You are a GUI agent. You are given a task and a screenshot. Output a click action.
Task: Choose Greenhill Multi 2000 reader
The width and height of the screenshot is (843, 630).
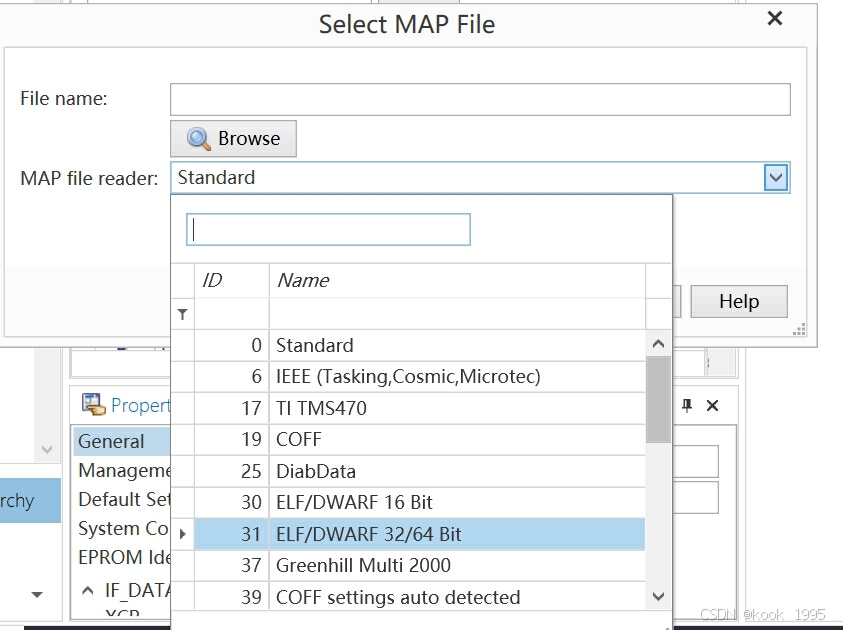click(x=419, y=565)
